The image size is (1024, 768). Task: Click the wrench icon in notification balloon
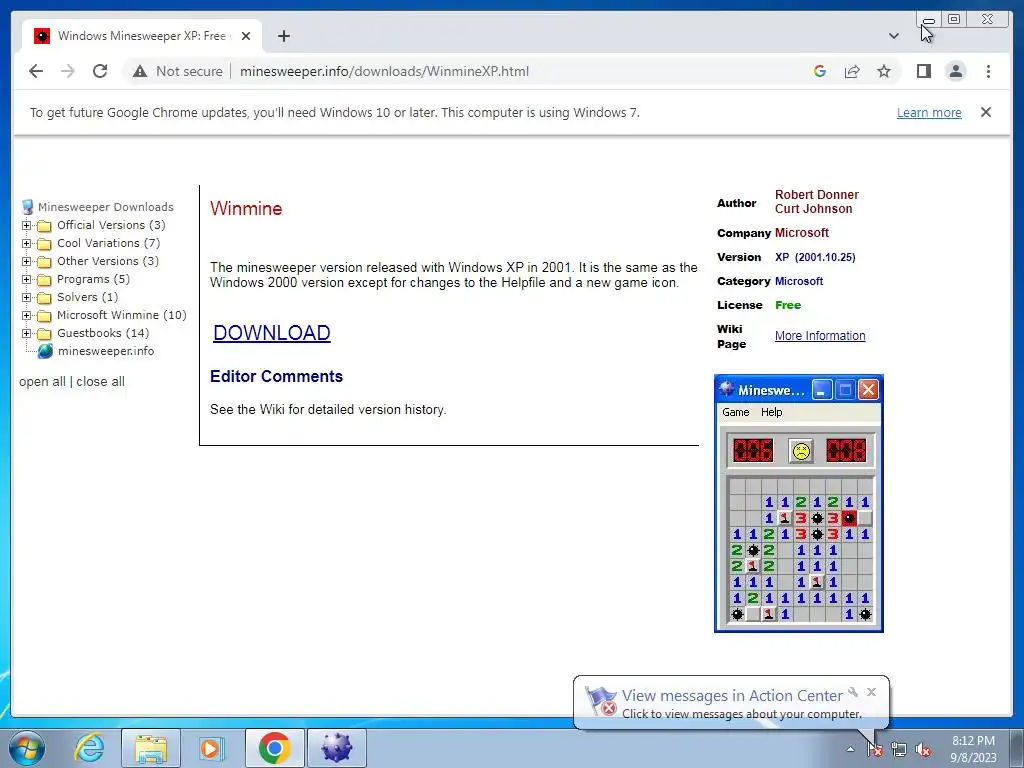(853, 692)
